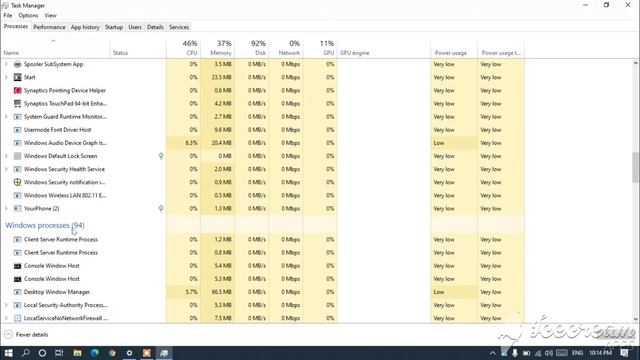This screenshot has width=640, height=360.
Task: Click the Spooler SubSystem App printer icon
Action: click(17, 64)
